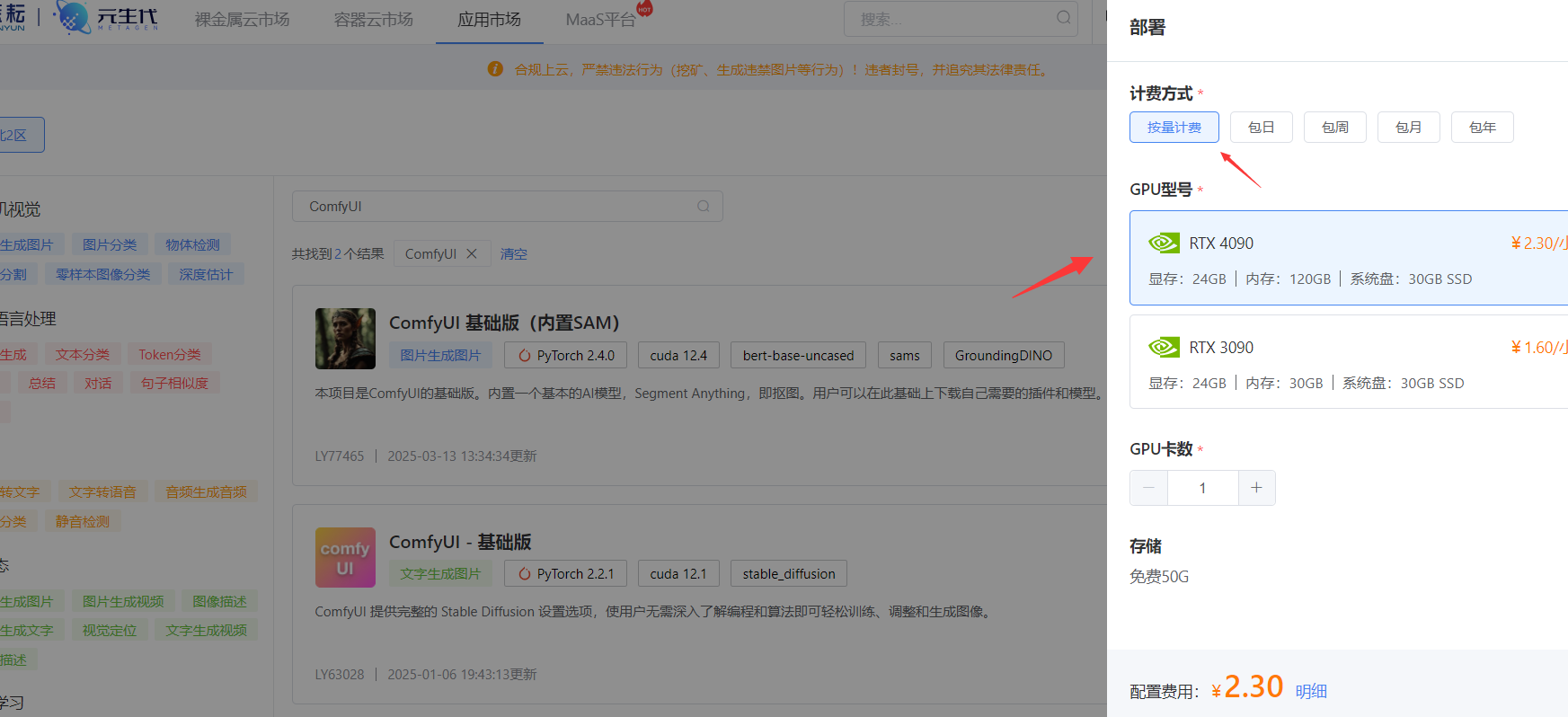Click cuda 12.1 tag
The image size is (1568, 717).
click(678, 573)
